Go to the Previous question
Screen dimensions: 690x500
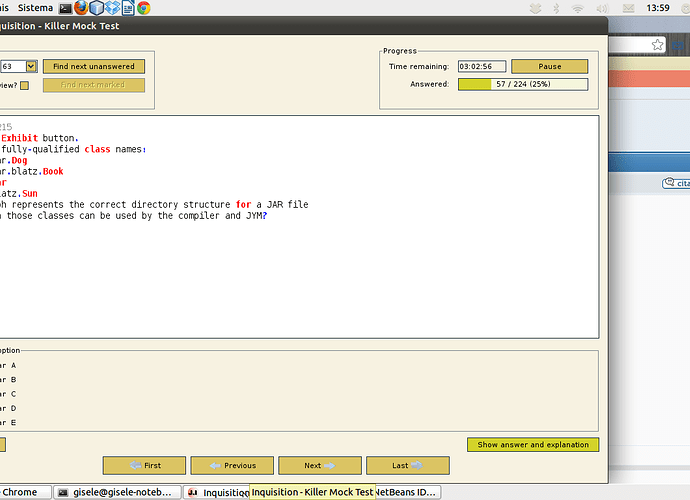(232, 465)
